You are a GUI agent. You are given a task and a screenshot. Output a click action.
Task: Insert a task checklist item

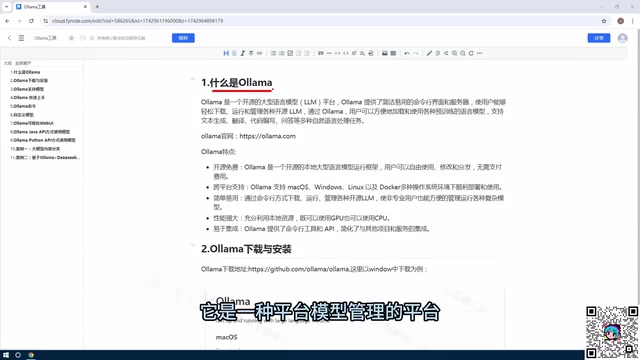(x=290, y=53)
